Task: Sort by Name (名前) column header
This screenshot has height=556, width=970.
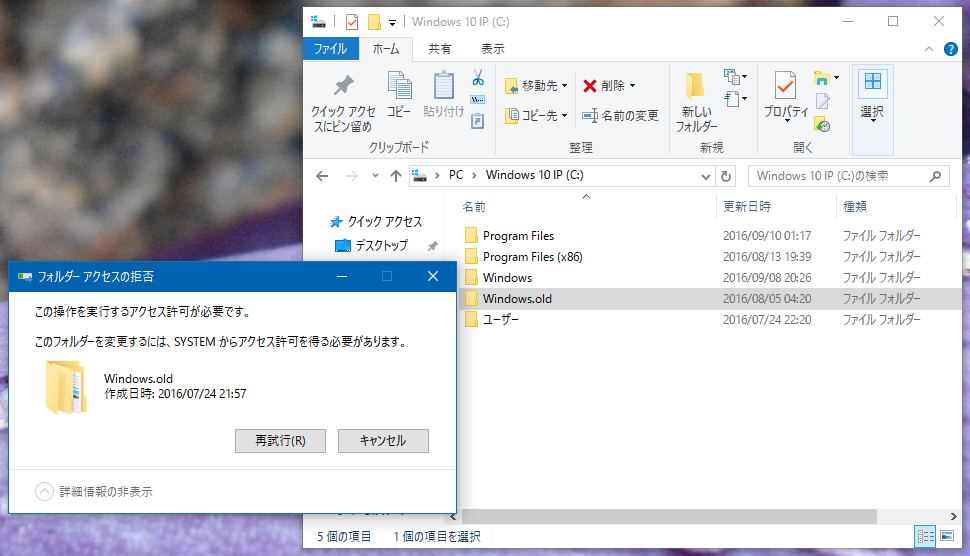Action: point(474,207)
